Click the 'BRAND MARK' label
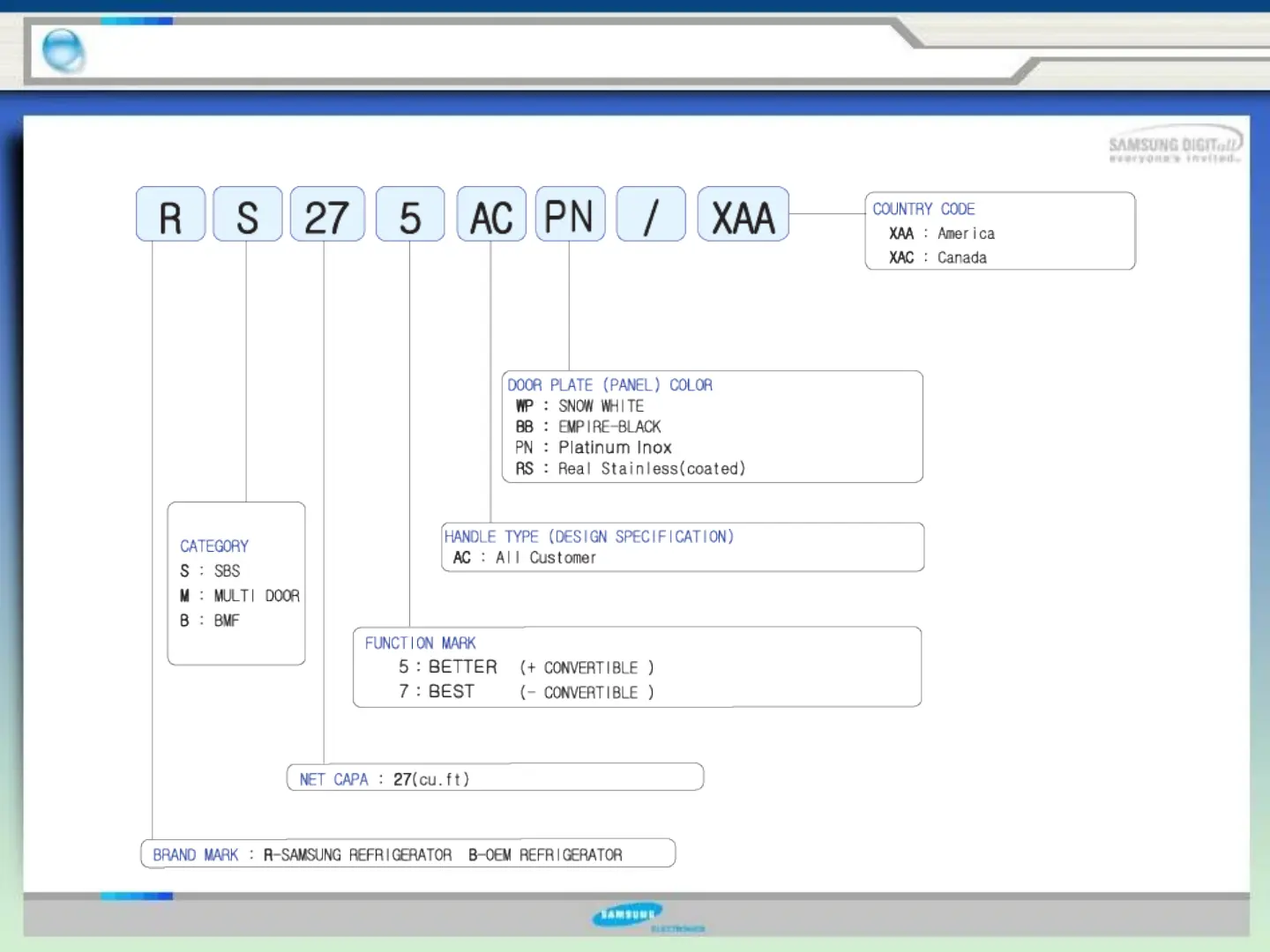 click(x=196, y=855)
